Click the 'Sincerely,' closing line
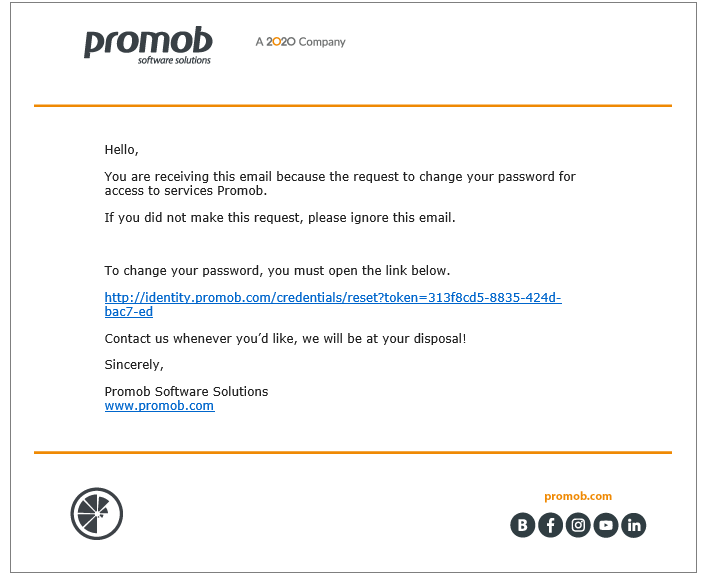 (134, 365)
